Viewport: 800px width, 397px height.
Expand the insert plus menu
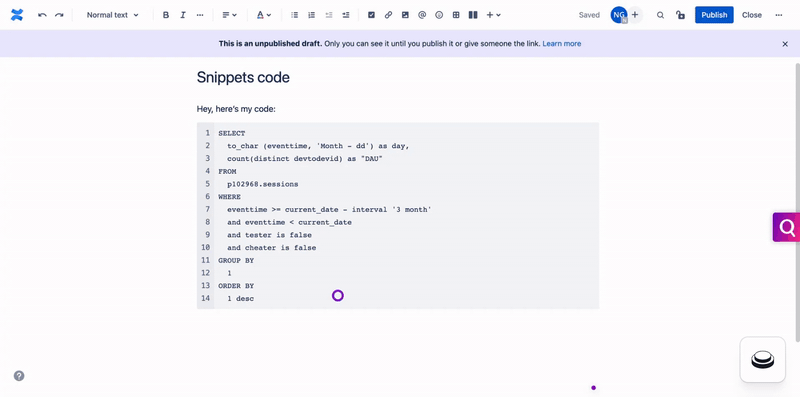click(x=493, y=15)
